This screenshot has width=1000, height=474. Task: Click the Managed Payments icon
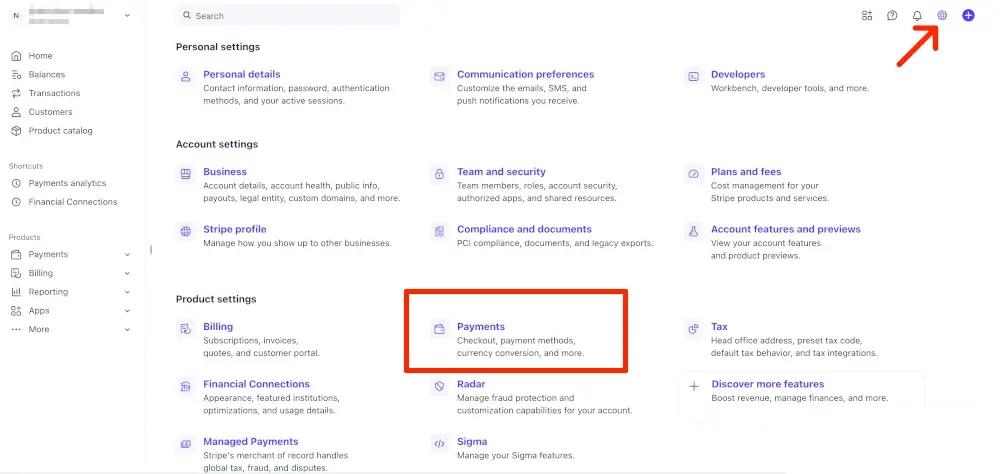pos(186,443)
